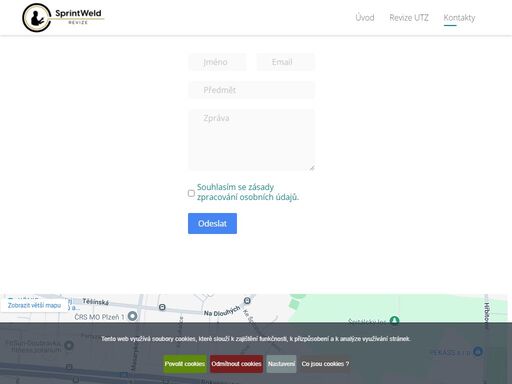Image resolution: width=512 pixels, height=384 pixels.
Task: Open the zásady zpracování osobních údajů link
Action: pos(248,192)
